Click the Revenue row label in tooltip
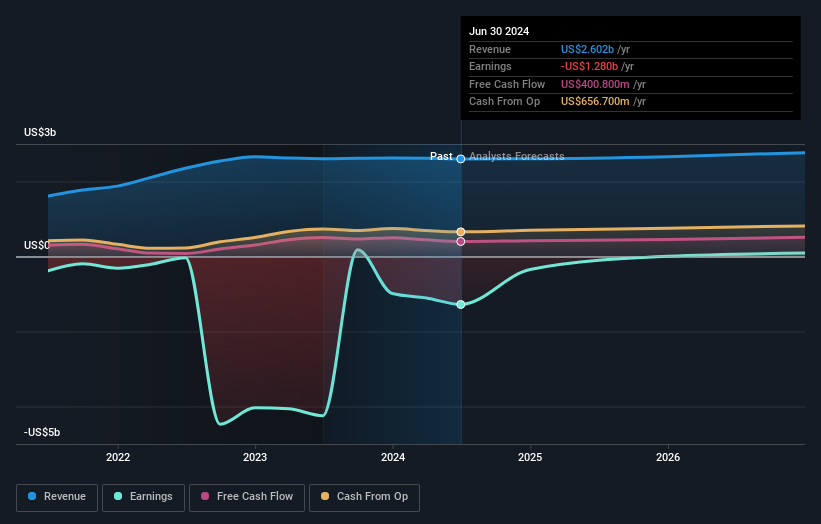Screen dimensions: 821x524 (490, 49)
